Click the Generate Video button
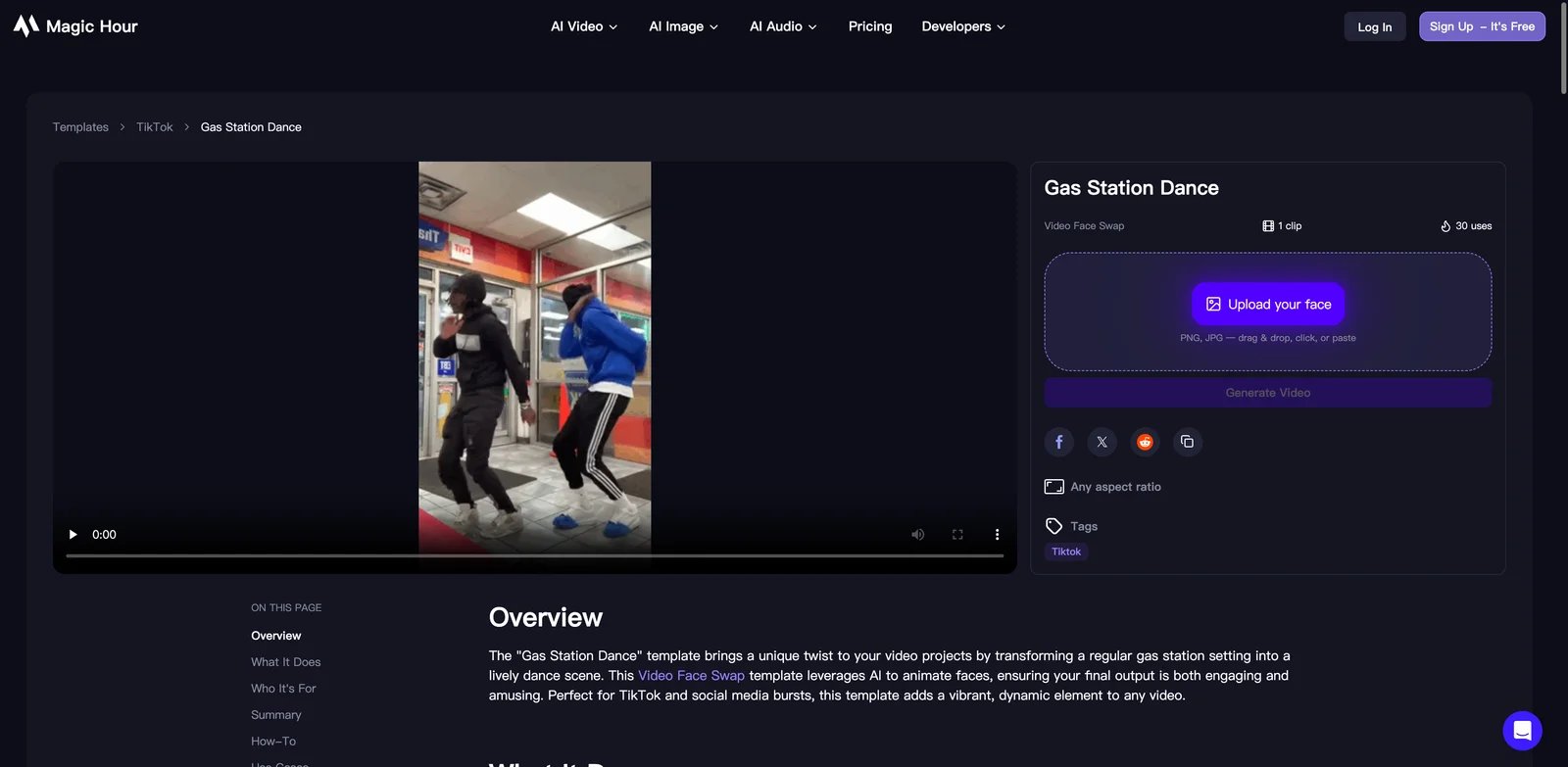The width and height of the screenshot is (1568, 767). [1268, 393]
